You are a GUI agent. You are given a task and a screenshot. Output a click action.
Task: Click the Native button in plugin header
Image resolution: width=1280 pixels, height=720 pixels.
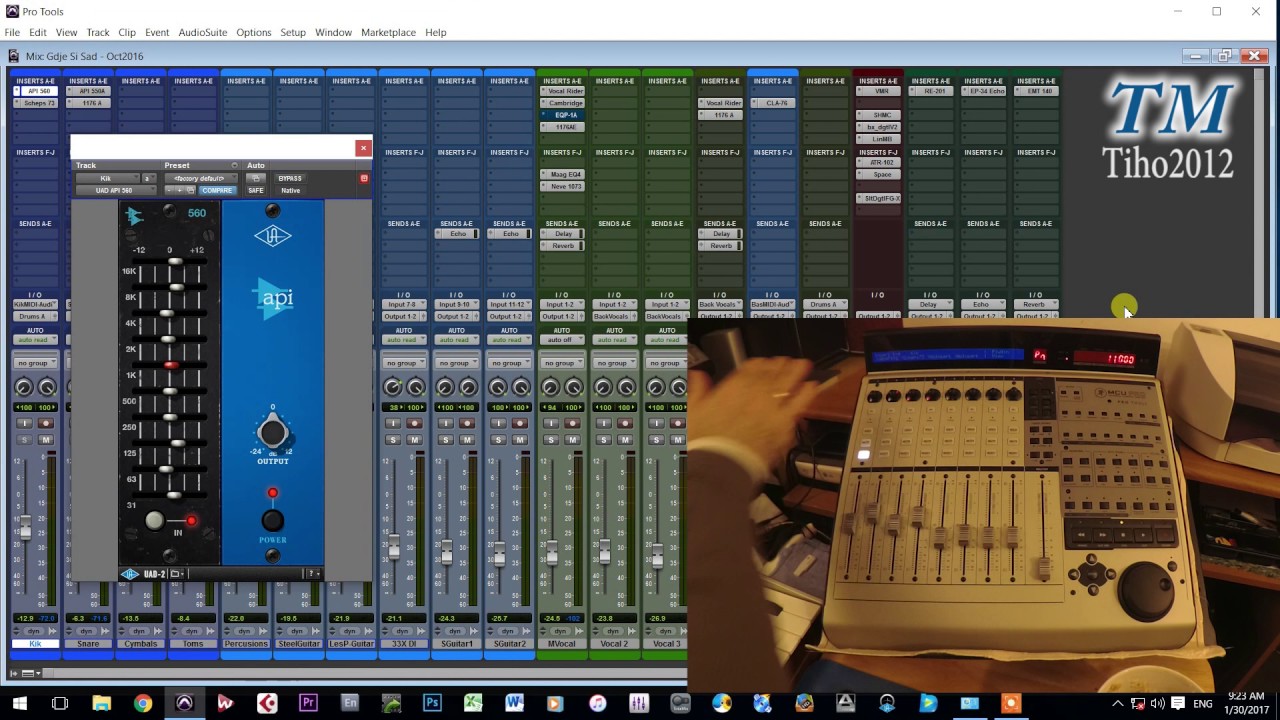coord(291,190)
